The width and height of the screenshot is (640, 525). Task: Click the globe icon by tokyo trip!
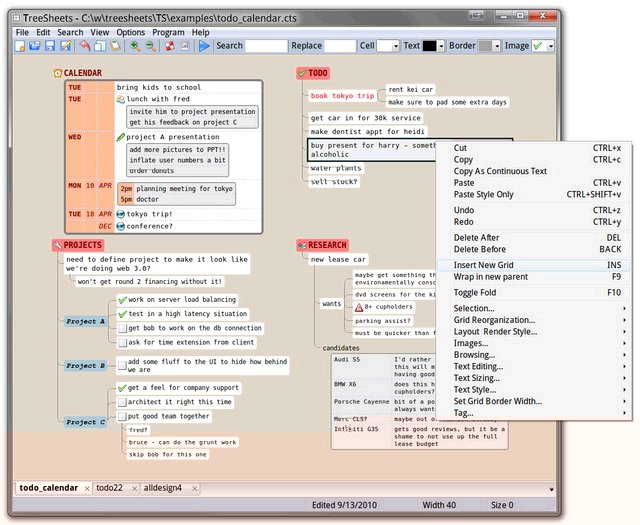pyautogui.click(x=121, y=214)
